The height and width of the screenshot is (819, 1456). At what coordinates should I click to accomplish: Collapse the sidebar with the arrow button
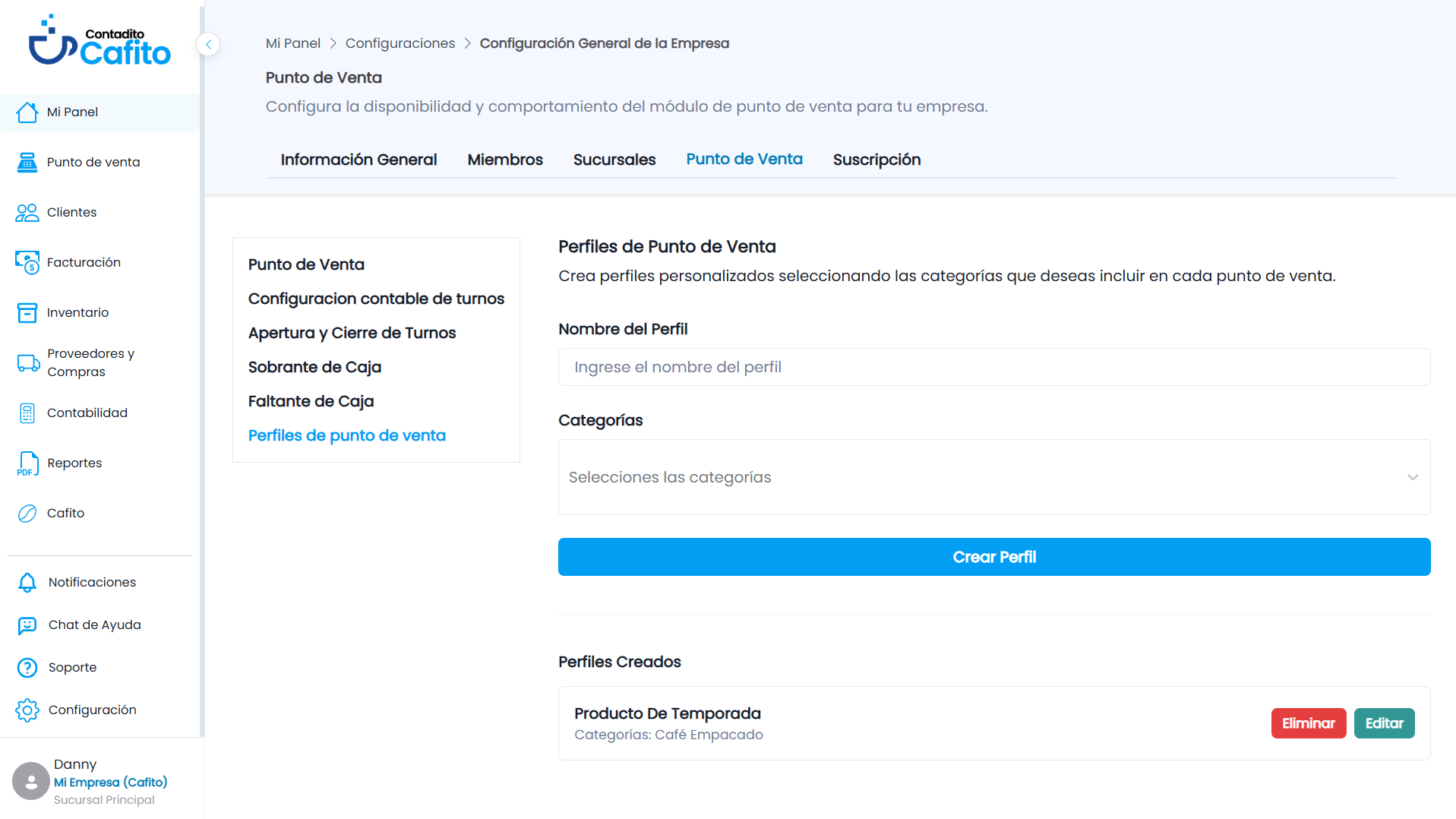pos(208,44)
